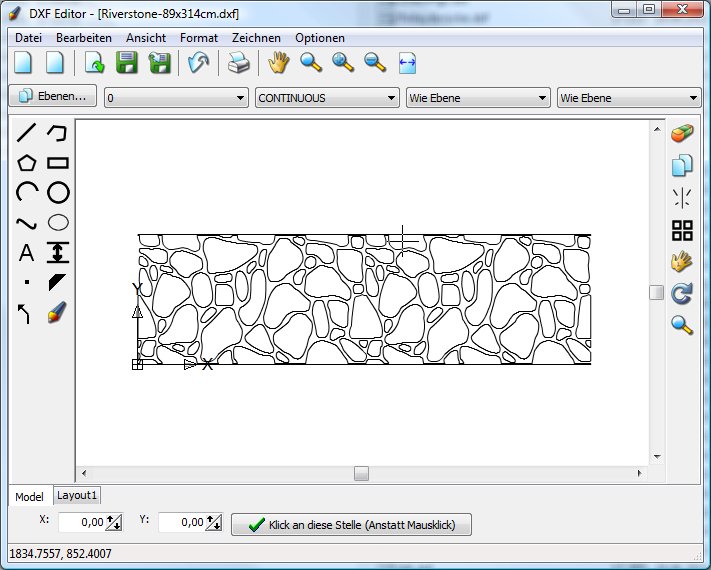
Task: Select the Rectangle drawing tool
Action: point(59,163)
